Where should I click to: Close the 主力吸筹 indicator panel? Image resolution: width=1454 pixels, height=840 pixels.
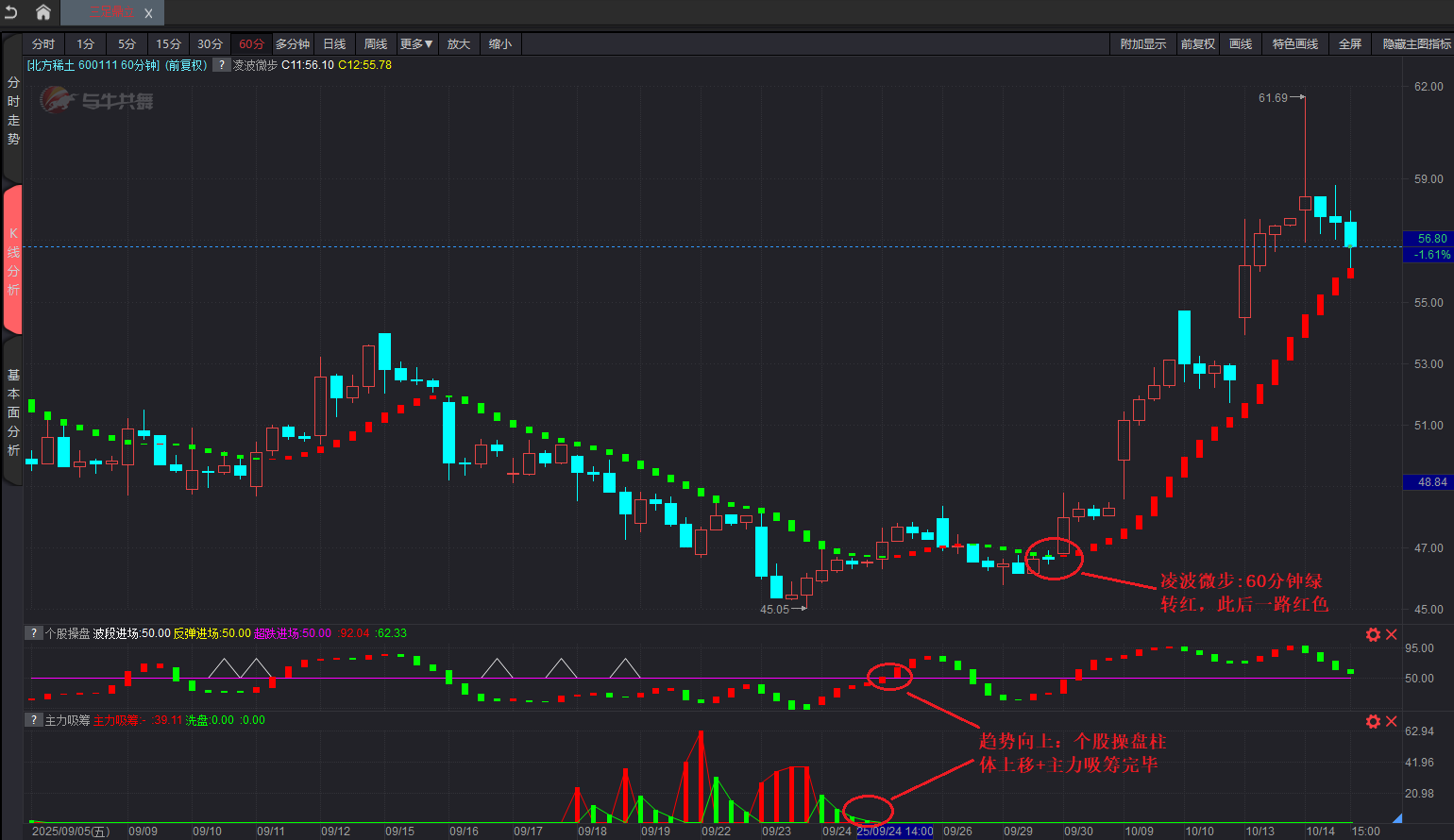(x=1391, y=721)
